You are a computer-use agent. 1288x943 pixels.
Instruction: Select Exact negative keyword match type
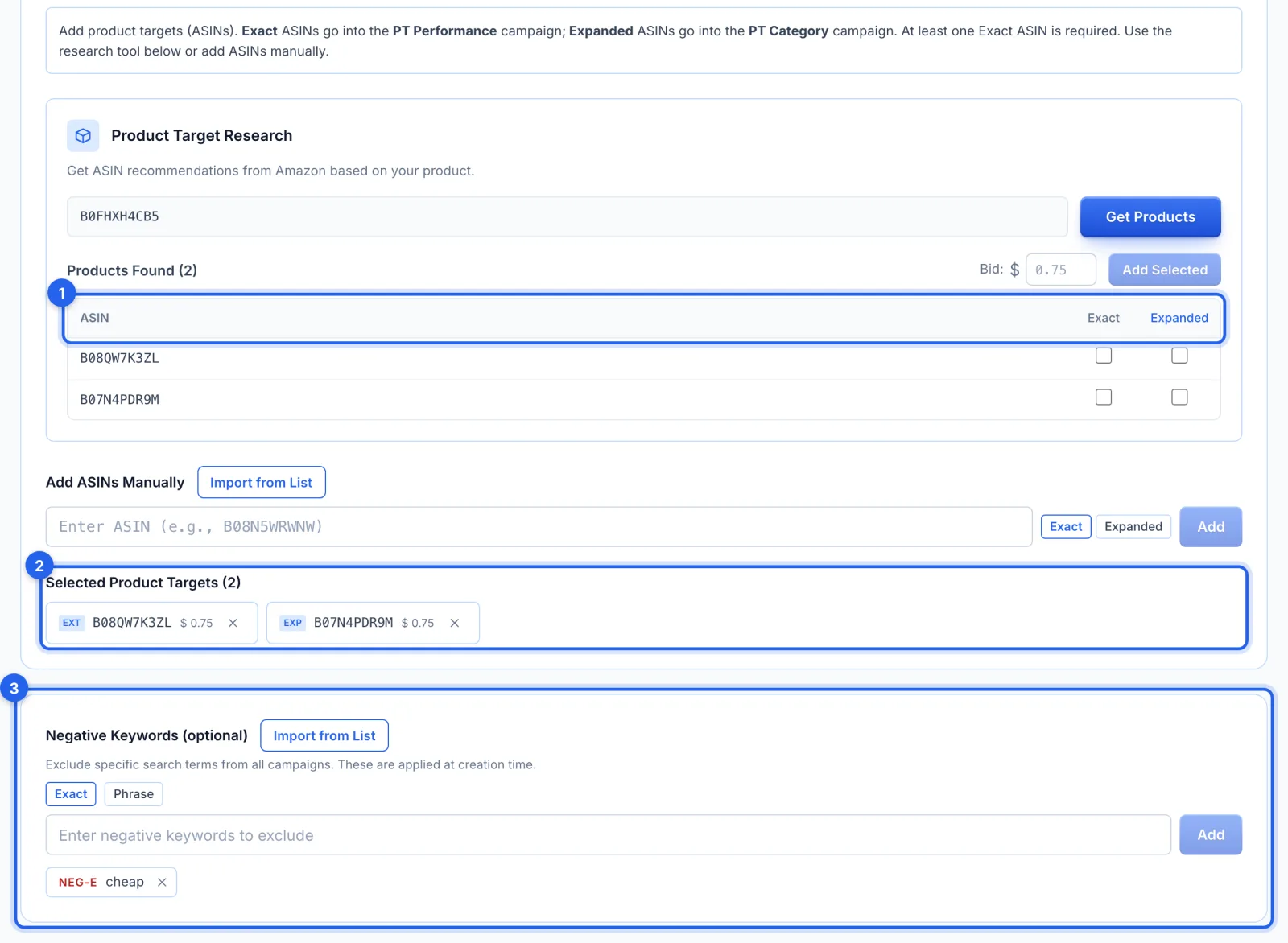tap(71, 794)
